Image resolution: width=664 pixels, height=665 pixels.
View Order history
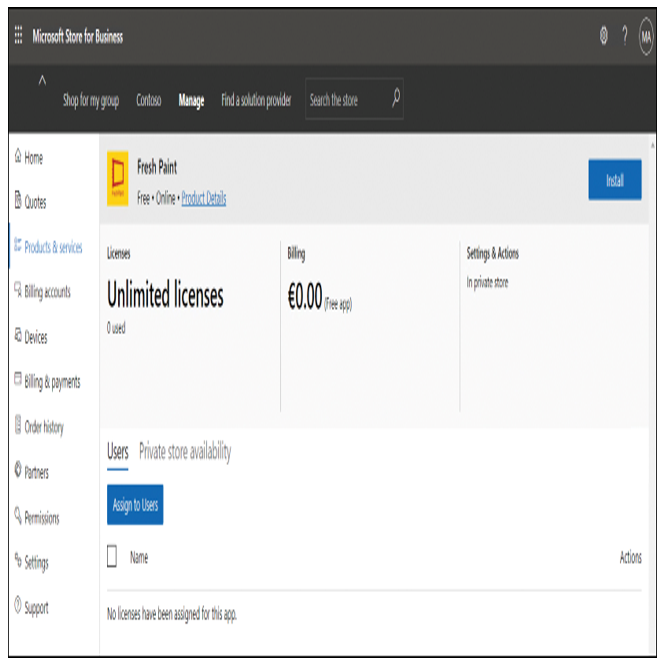[44, 427]
